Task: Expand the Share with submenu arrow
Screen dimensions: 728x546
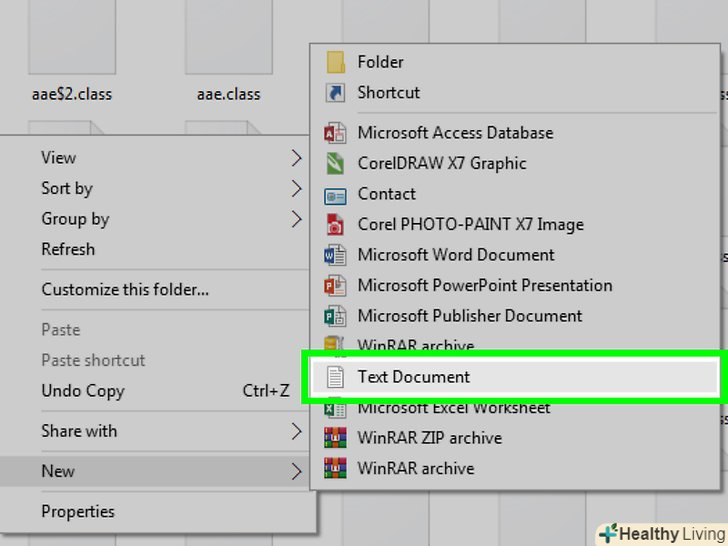Action: pos(297,432)
